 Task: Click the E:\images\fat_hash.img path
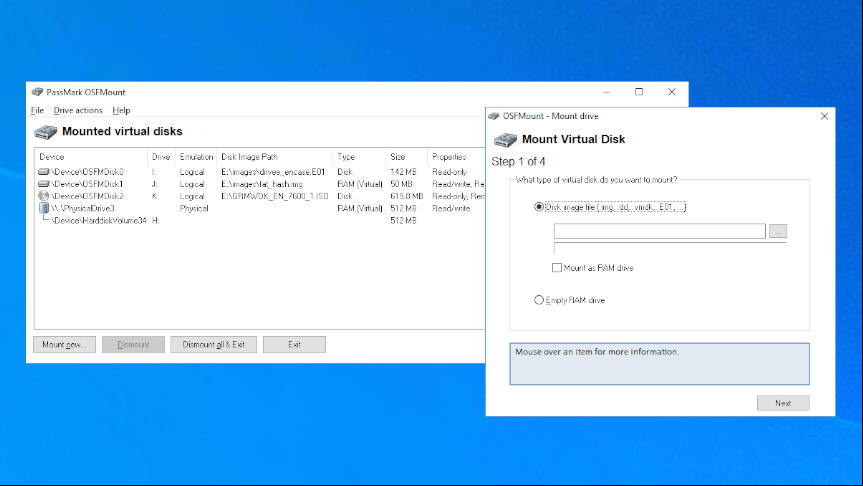click(262, 184)
